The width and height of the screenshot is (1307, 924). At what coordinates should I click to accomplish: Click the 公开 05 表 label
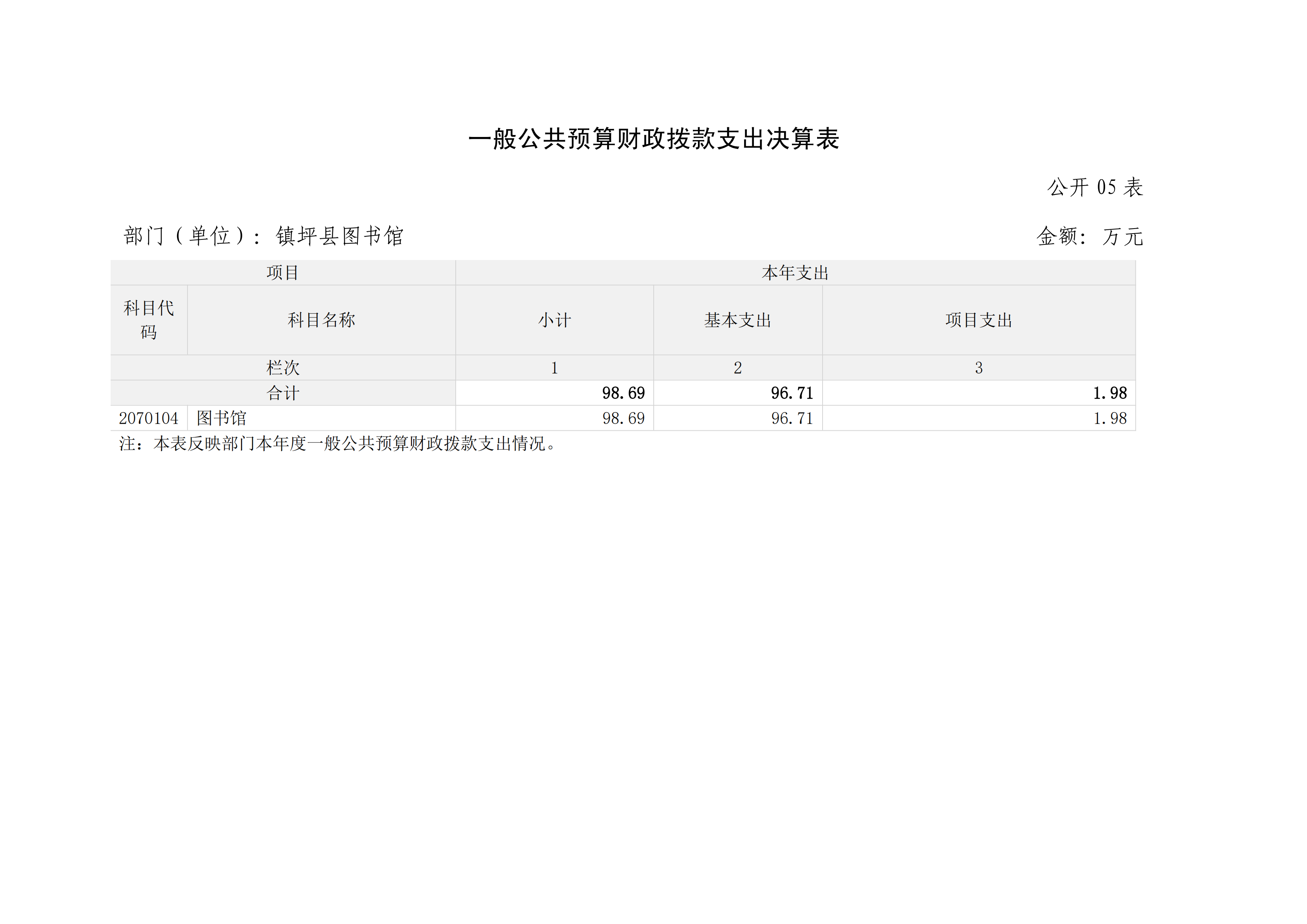(1095, 187)
